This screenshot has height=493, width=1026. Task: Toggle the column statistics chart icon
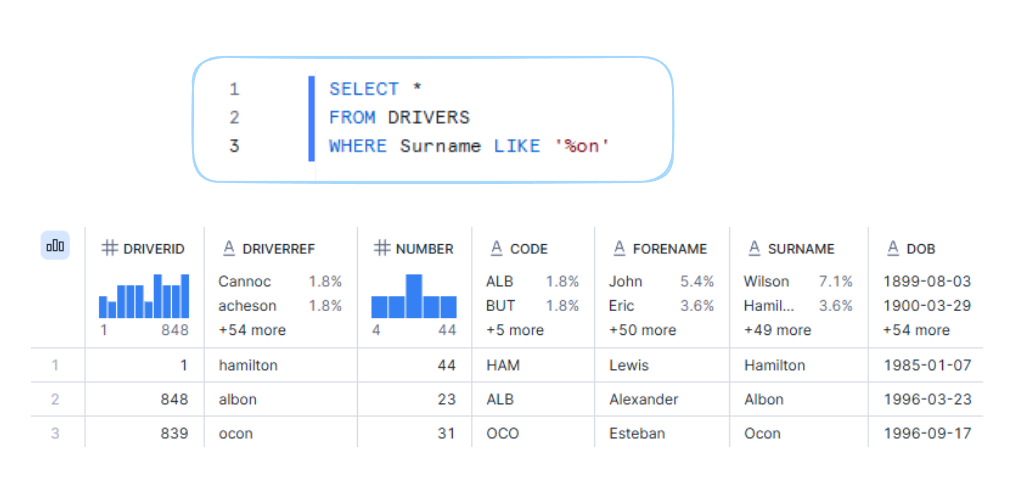coord(55,245)
